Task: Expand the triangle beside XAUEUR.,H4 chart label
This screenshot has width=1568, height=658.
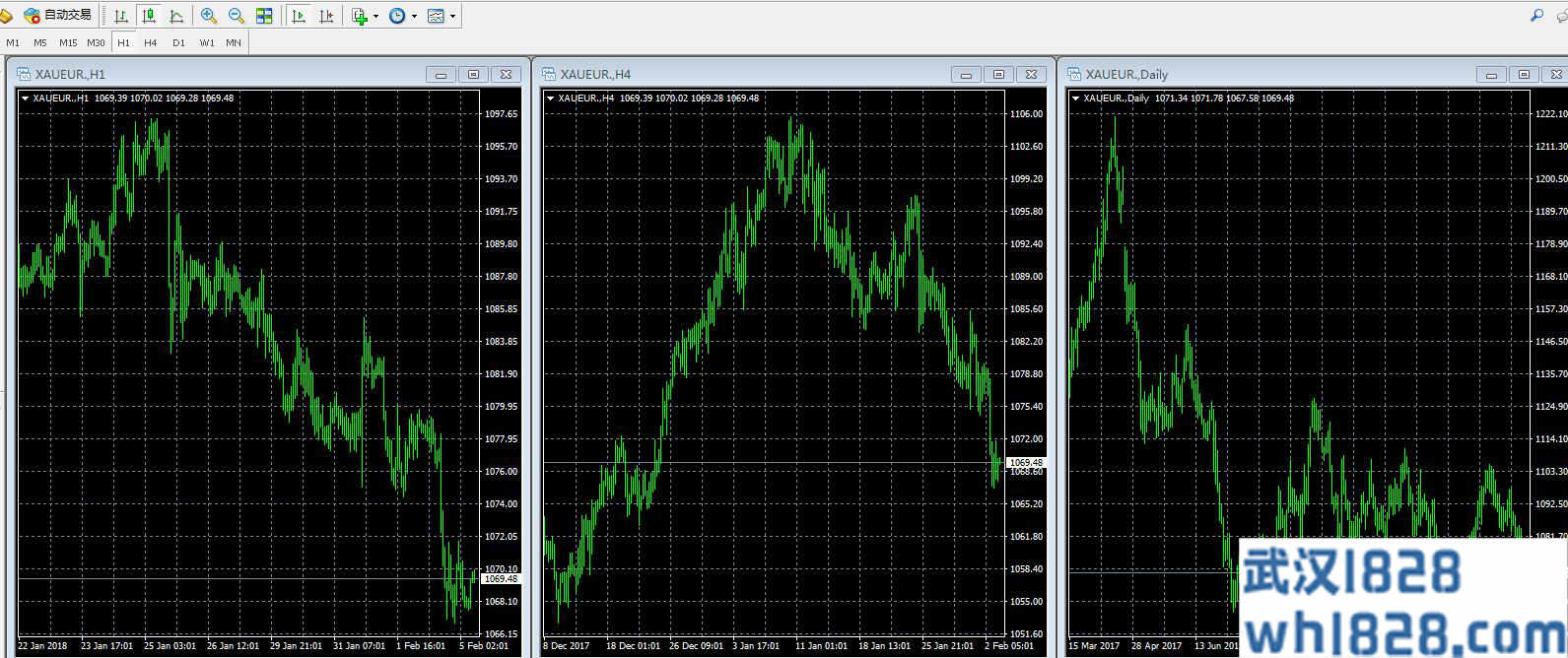Action: click(x=550, y=99)
